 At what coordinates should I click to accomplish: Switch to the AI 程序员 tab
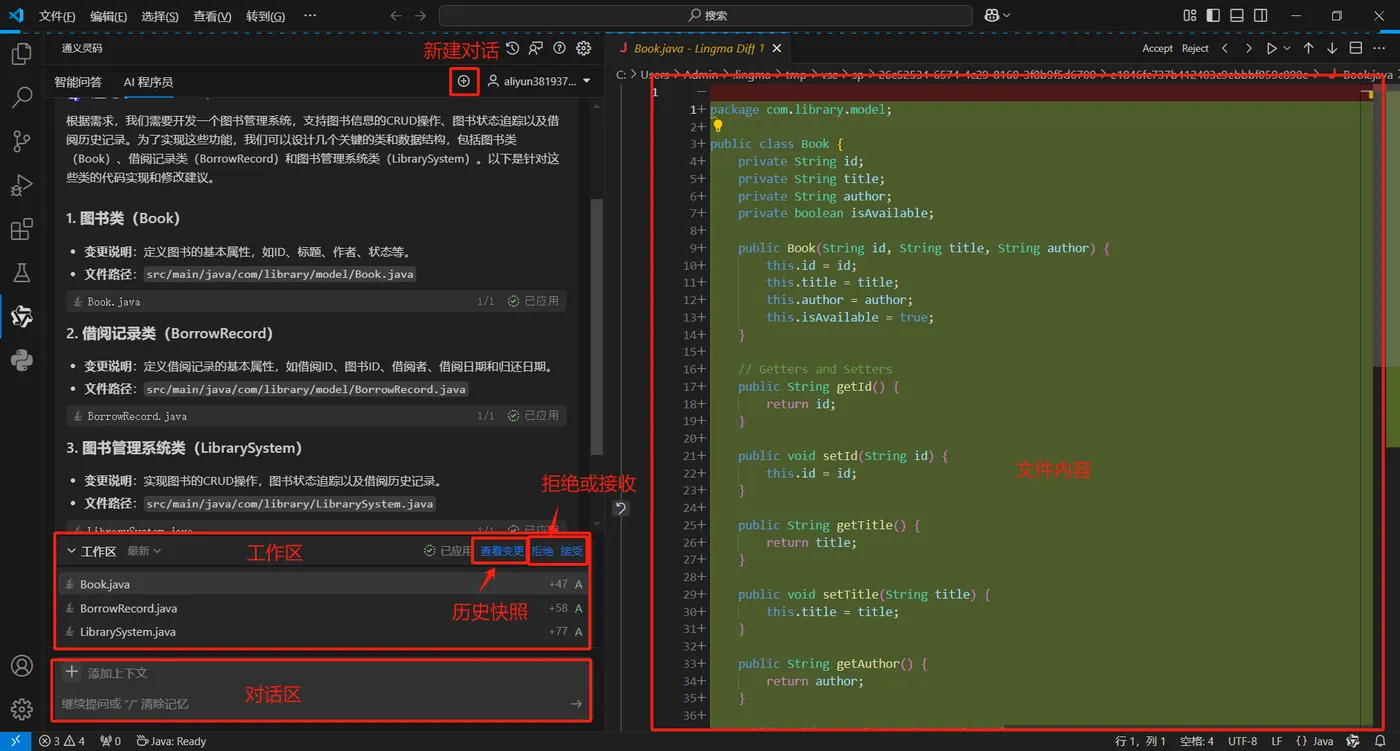click(x=148, y=82)
